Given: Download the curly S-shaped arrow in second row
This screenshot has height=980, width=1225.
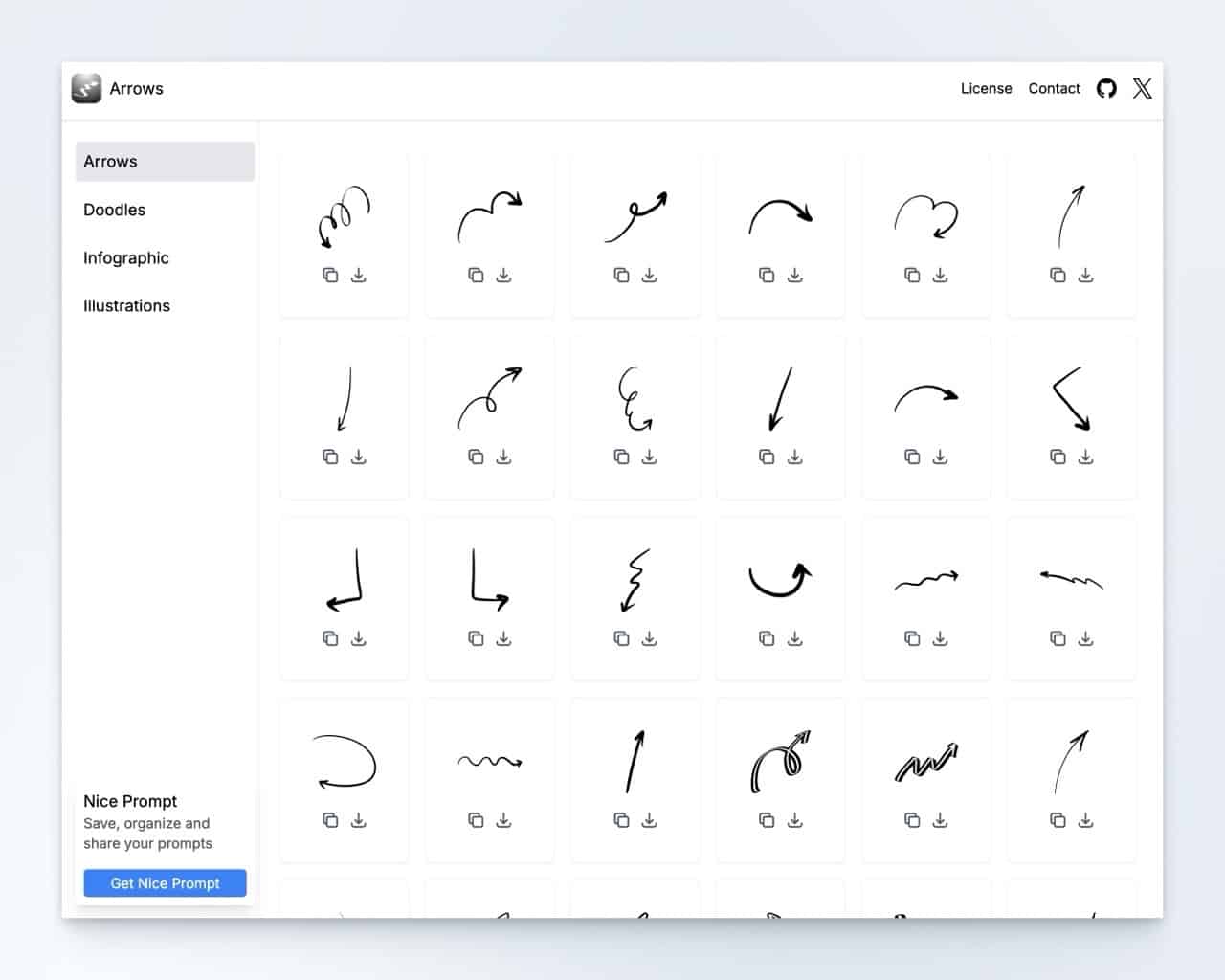Looking at the screenshot, I should tap(650, 457).
